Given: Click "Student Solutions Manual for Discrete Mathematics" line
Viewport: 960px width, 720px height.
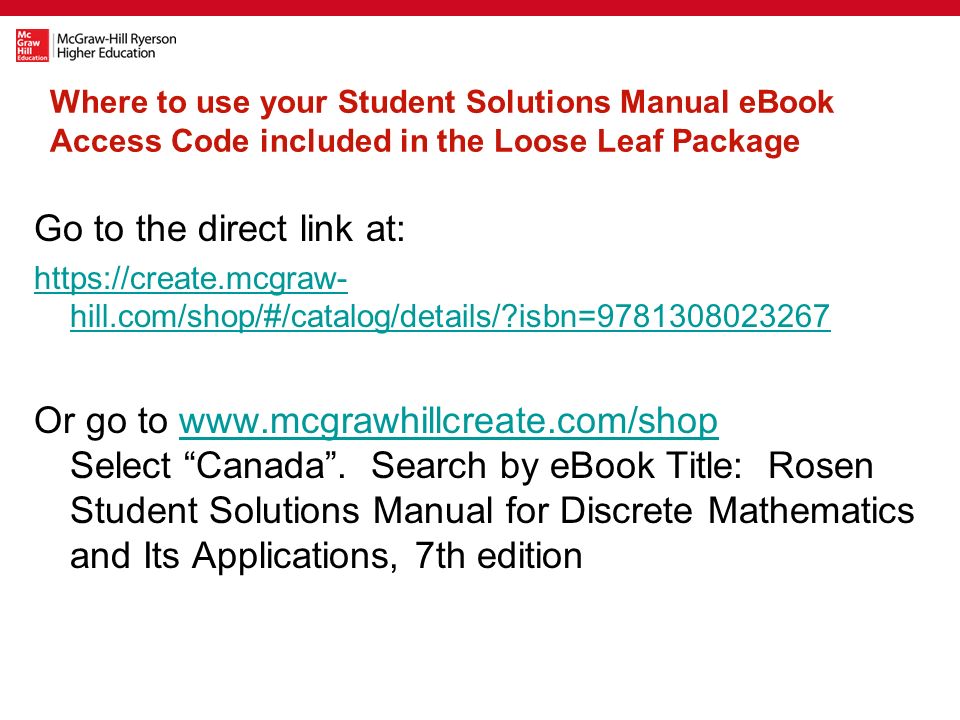Looking at the screenshot, I should tap(492, 511).
